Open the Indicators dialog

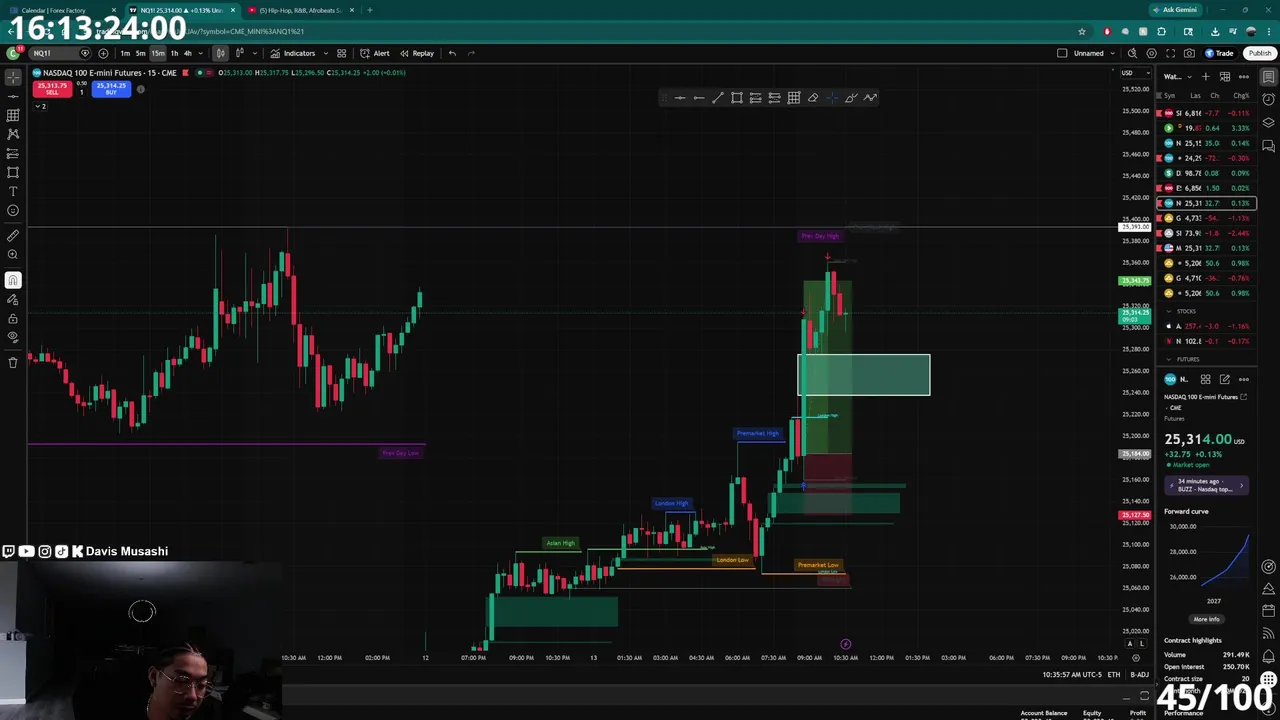(x=292, y=53)
